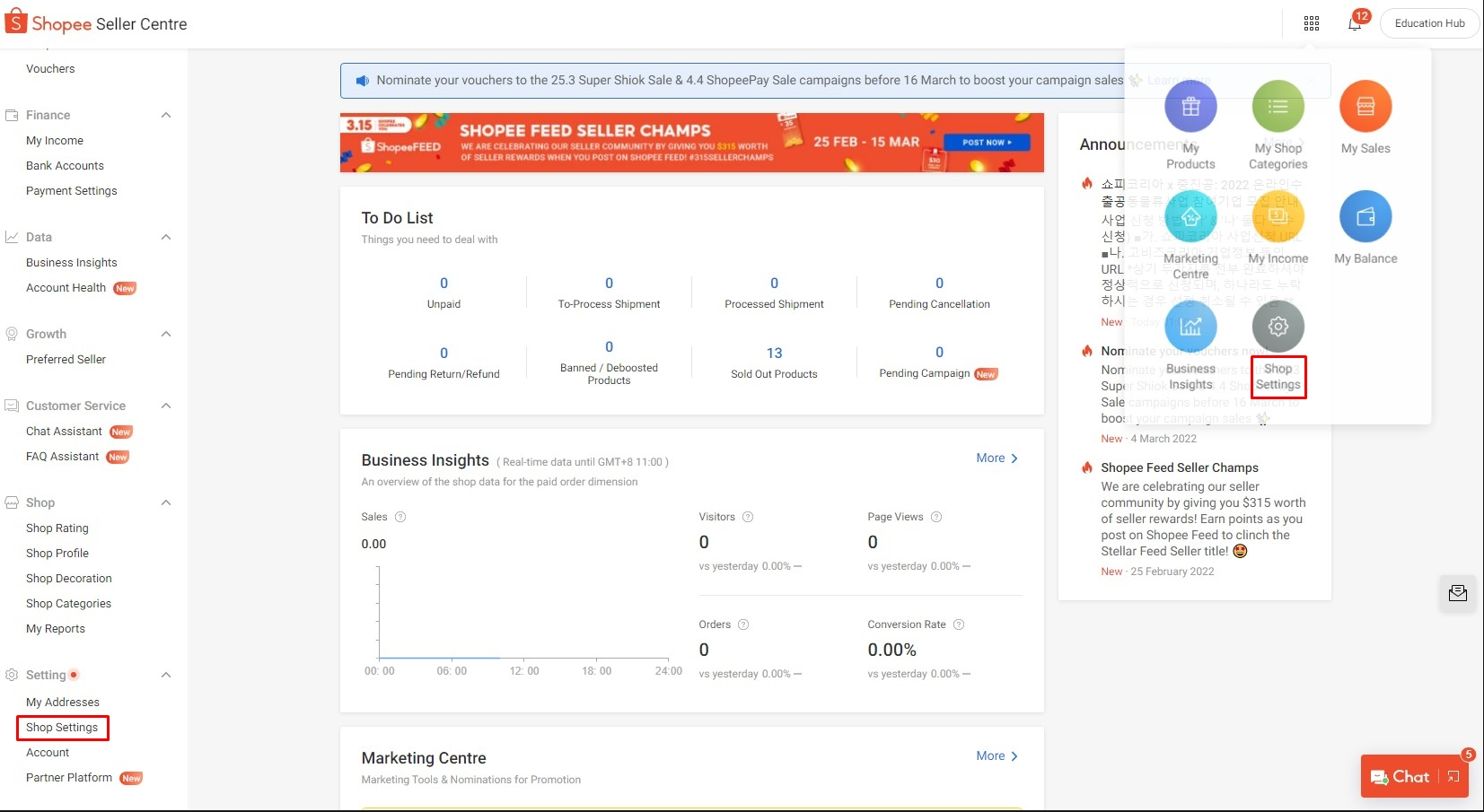Open Account Health page
This screenshot has width=1484, height=812.
point(66,288)
